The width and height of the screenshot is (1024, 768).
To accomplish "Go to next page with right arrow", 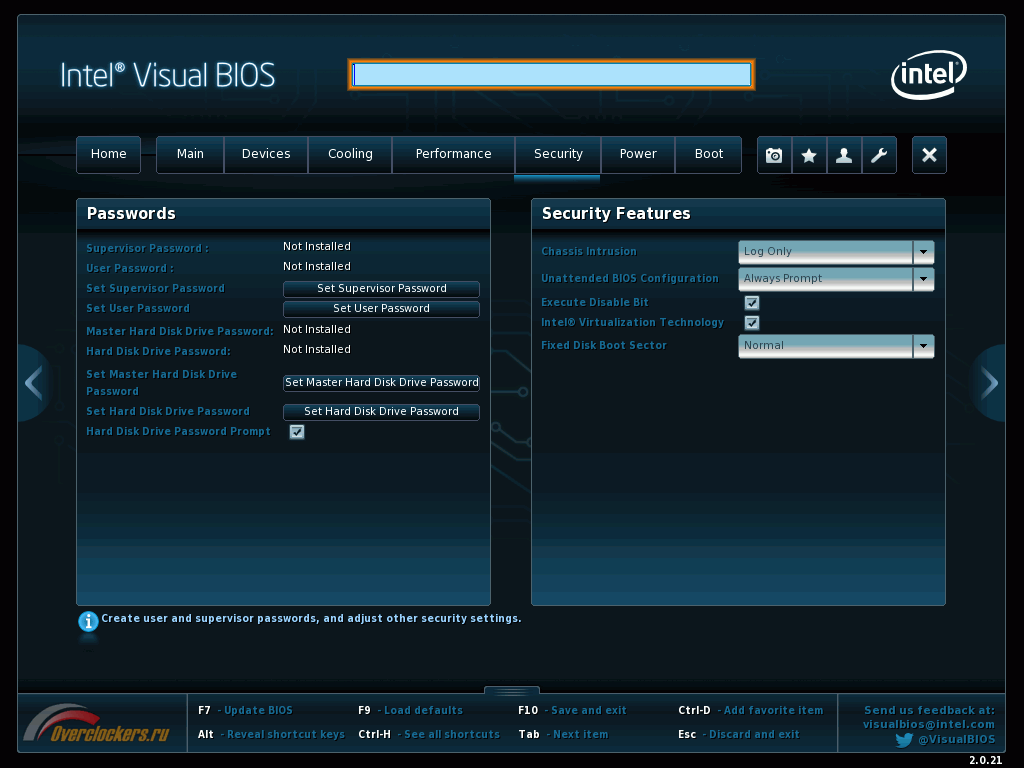I will pyautogui.click(x=990, y=383).
